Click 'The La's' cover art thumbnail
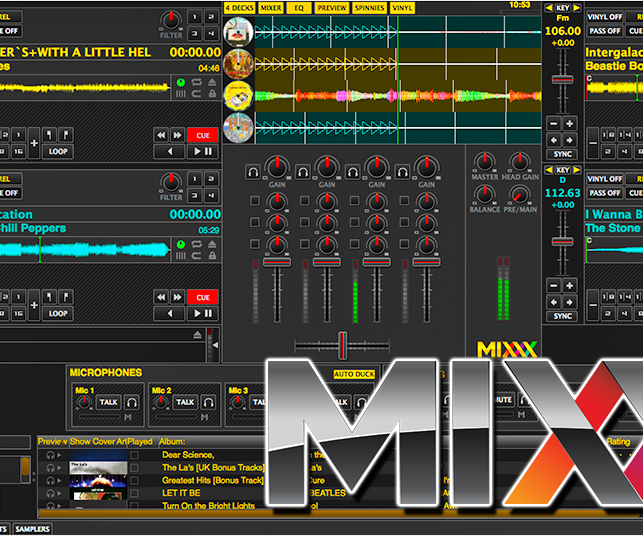643x536 pixels. (x=98, y=468)
